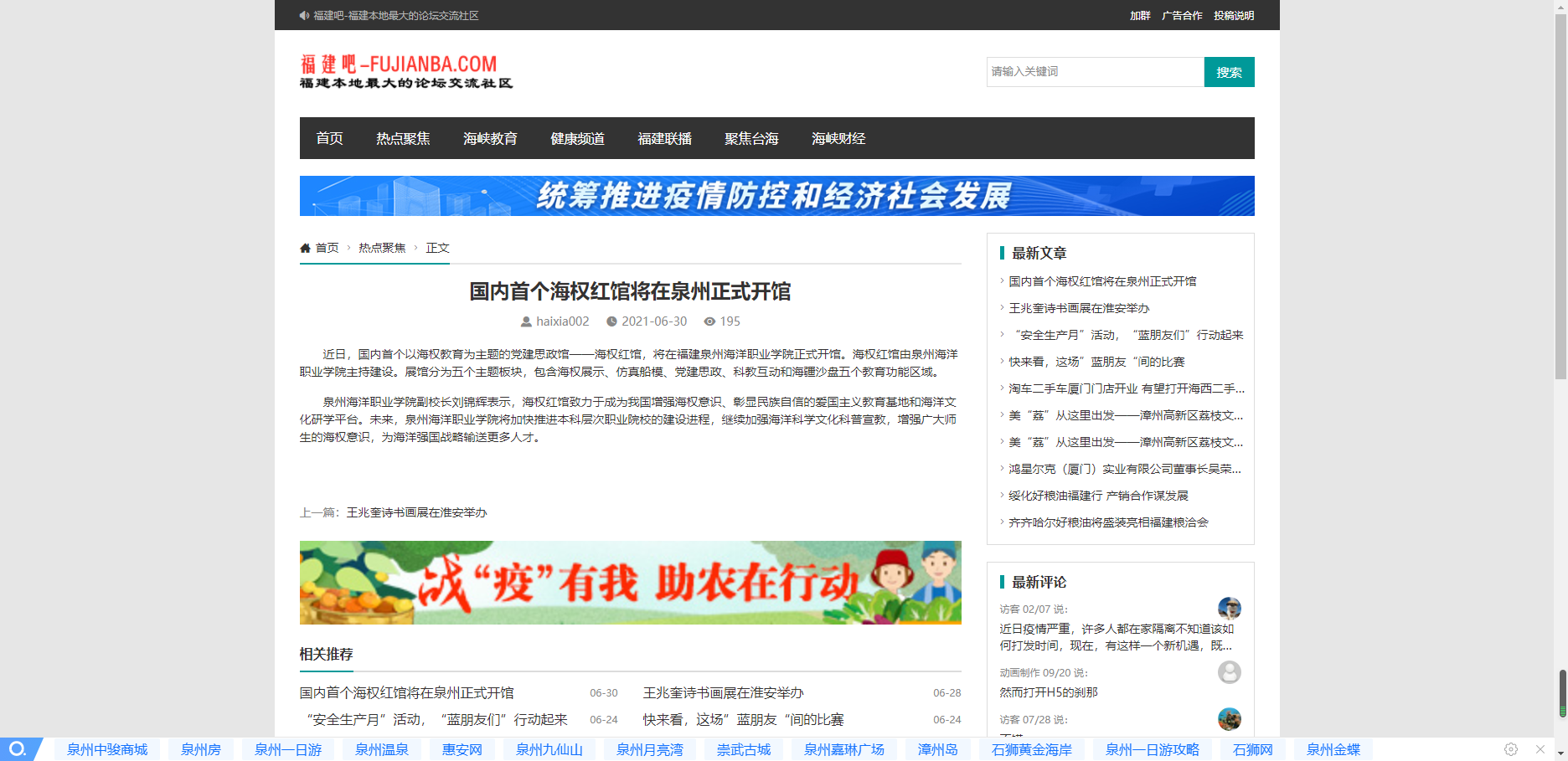Open previous article 王兆奎诗书画展在淮安举办 link

tap(416, 512)
